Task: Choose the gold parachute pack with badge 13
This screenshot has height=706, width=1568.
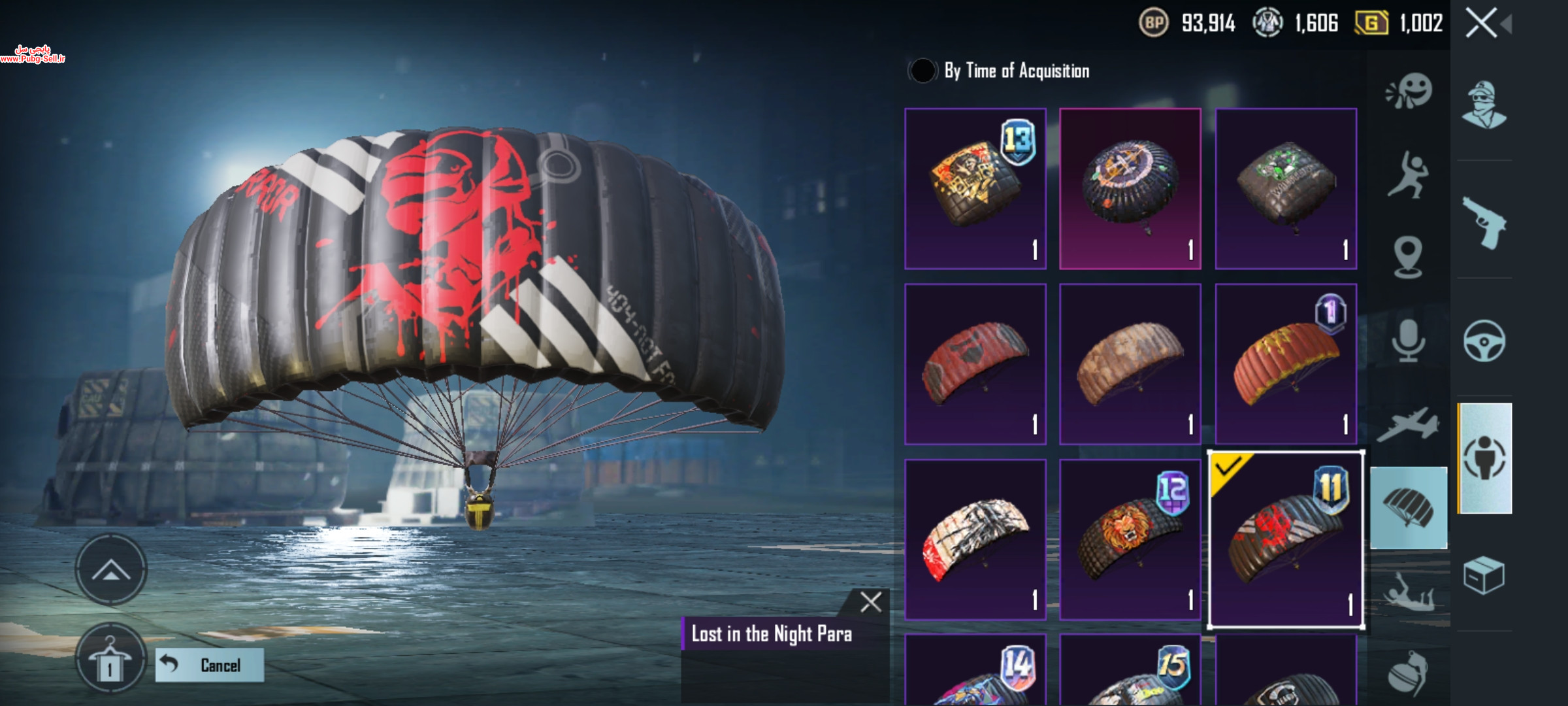Action: pos(975,189)
